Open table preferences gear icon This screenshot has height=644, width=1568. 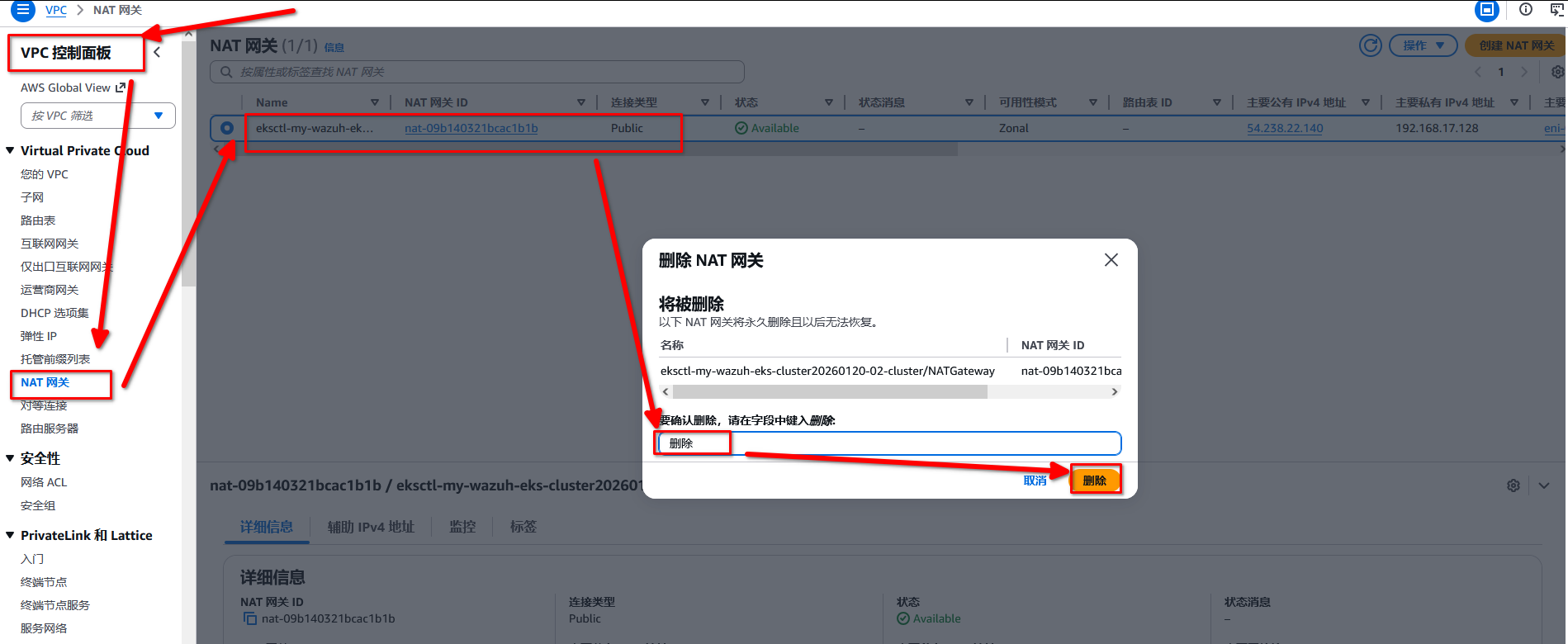(x=1556, y=72)
